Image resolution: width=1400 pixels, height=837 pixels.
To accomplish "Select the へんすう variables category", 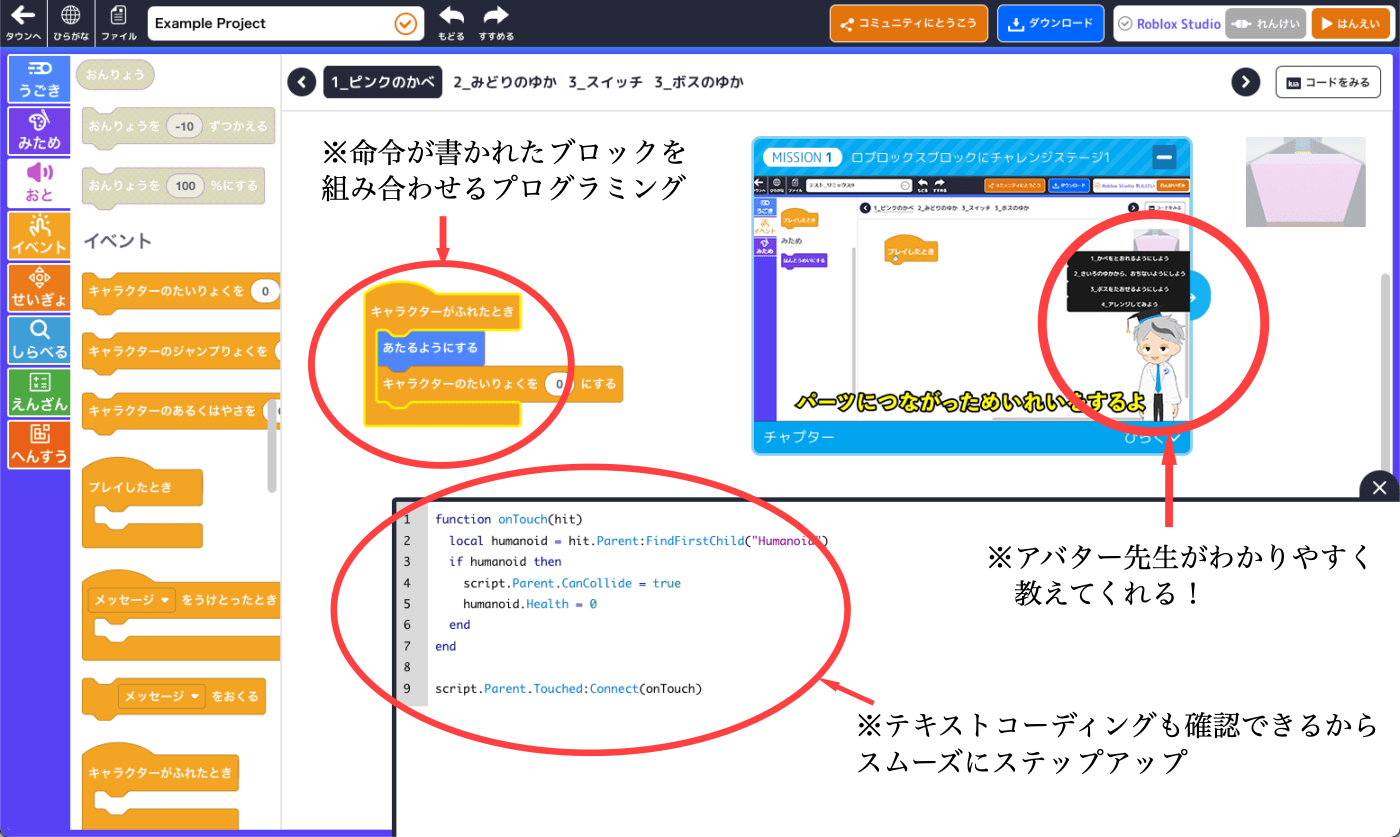I will (x=39, y=444).
